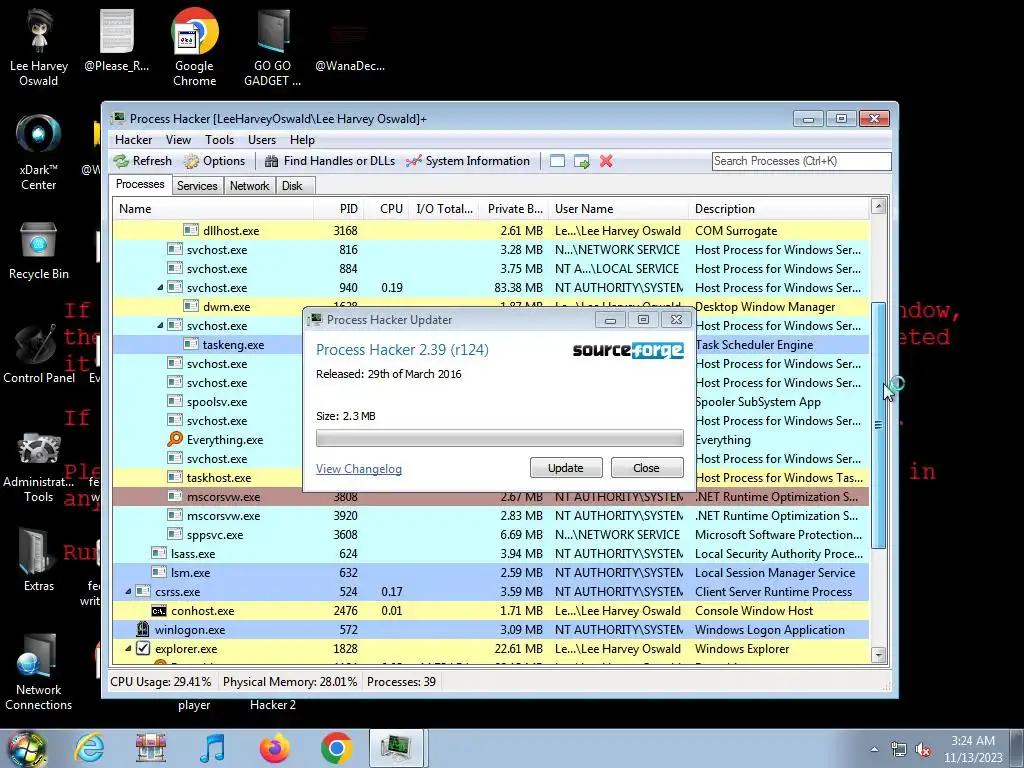Open Chrome from the taskbar

click(x=336, y=748)
